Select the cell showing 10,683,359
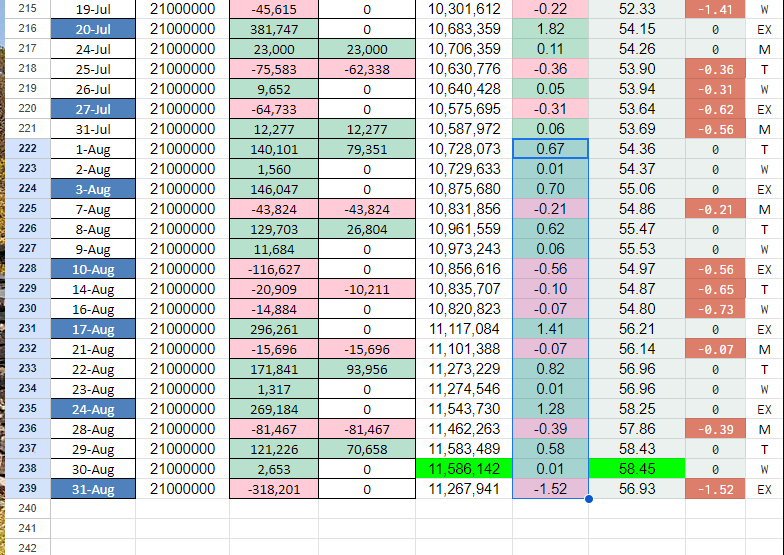The height and width of the screenshot is (555, 784). tap(464, 29)
